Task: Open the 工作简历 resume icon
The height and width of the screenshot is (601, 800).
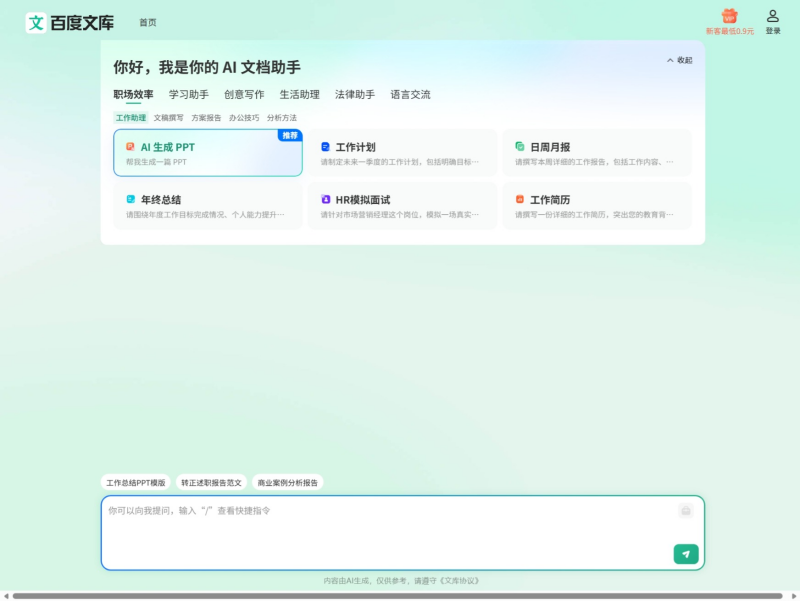Action: [521, 199]
